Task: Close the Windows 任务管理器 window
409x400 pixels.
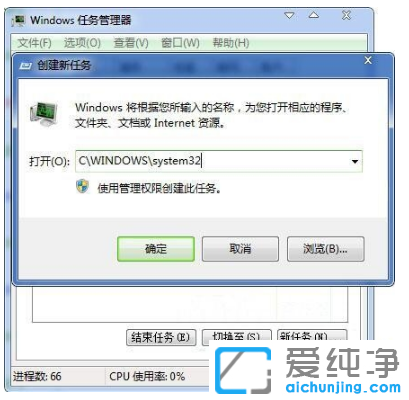Action: pos(346,15)
